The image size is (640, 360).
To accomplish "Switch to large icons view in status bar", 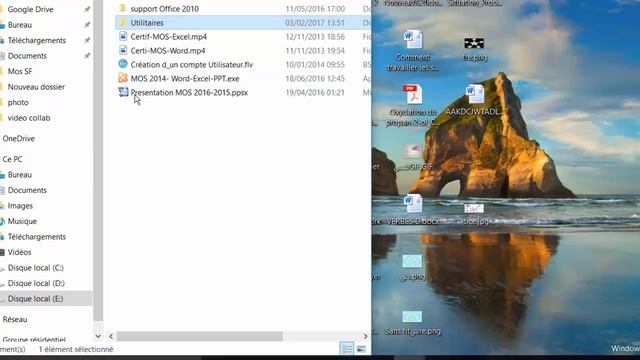I will pyautogui.click(x=361, y=349).
